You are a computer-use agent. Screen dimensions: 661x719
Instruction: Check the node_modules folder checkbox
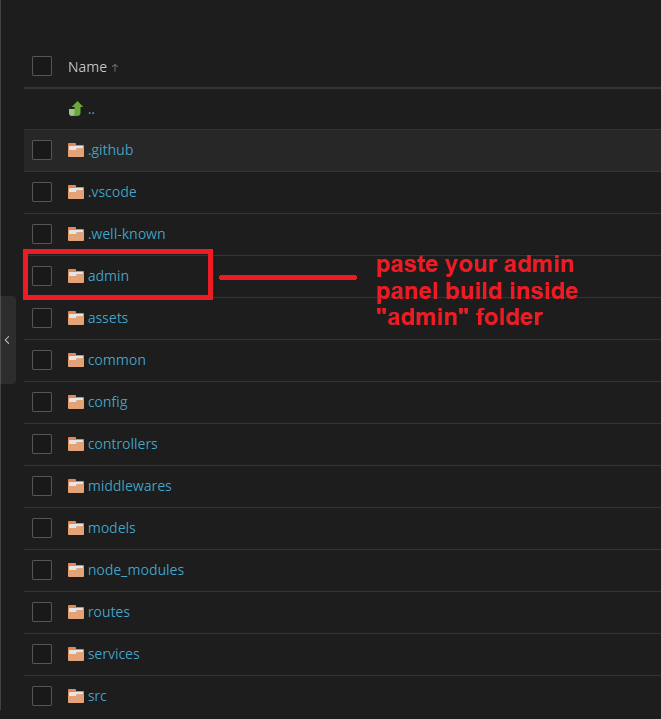coord(42,570)
